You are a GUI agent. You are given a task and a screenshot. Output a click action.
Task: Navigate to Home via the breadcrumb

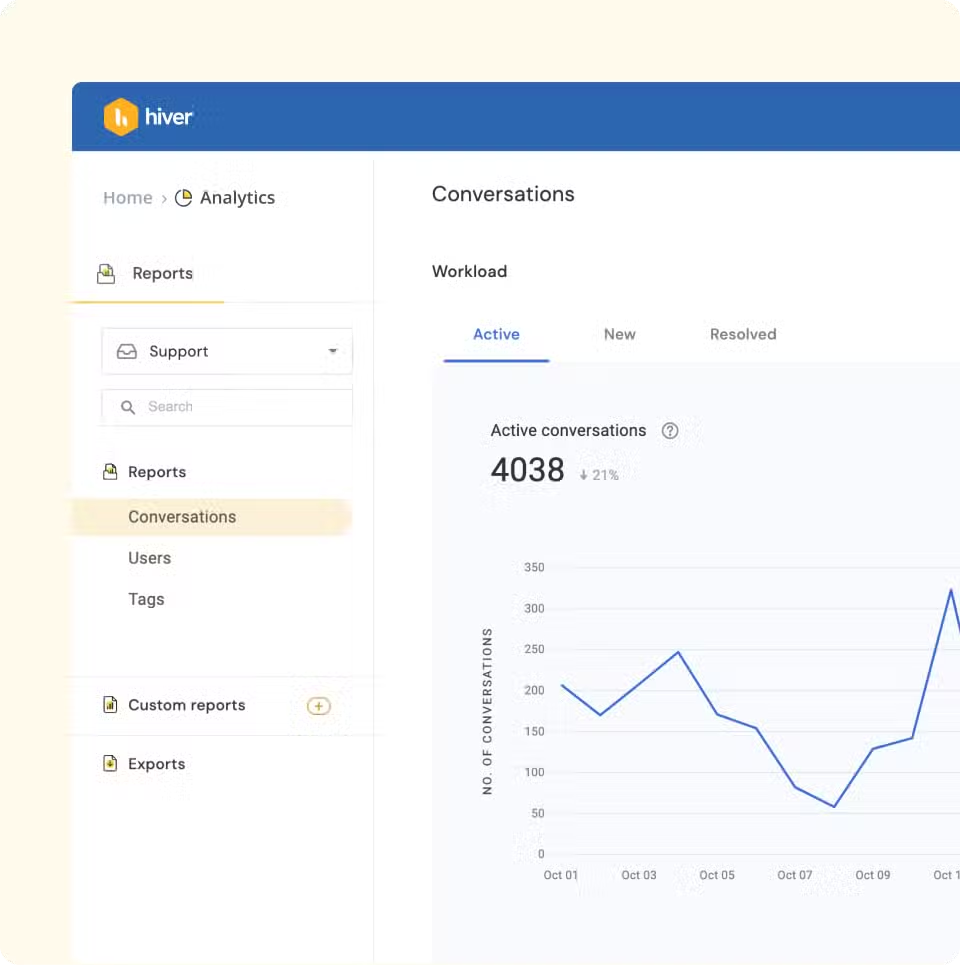click(127, 197)
